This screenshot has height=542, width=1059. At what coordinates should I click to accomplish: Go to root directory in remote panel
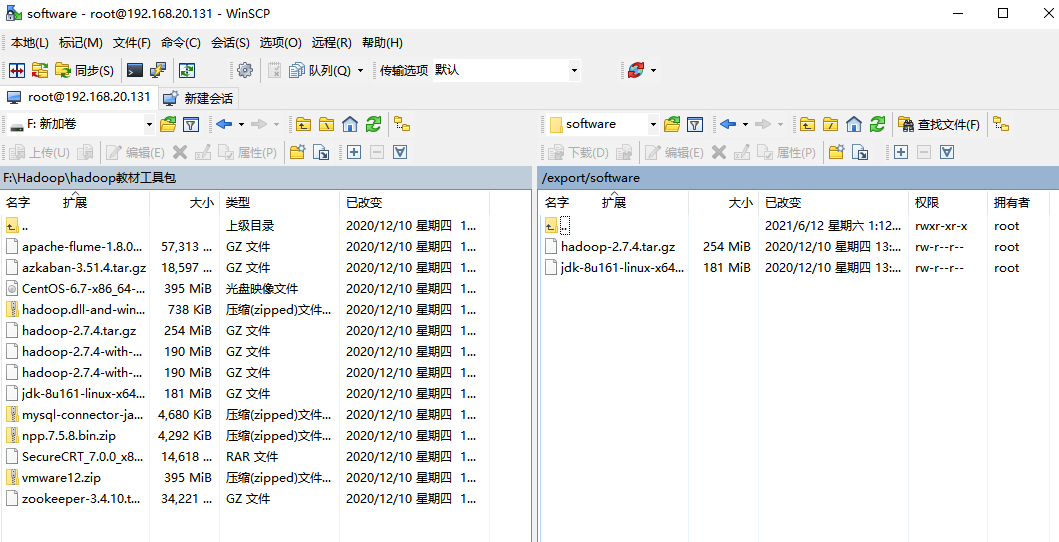coord(830,124)
